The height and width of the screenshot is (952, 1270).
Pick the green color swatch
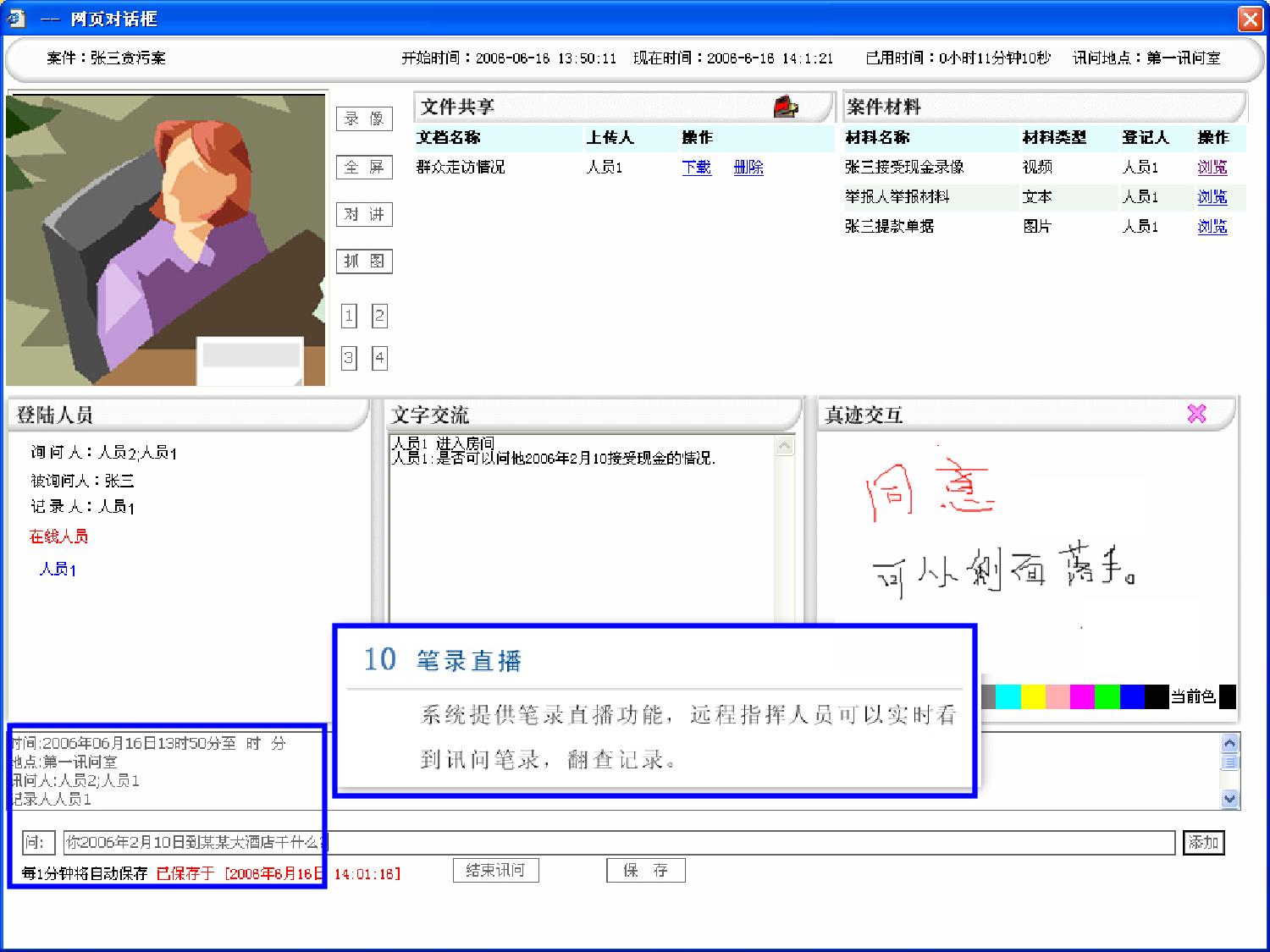[1107, 696]
